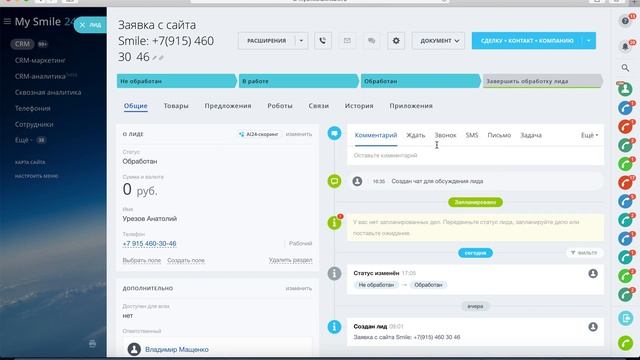
Task: Open arrow next to СДЕЛКУ + КОНТАКТ + КОМПАНИЮ
Action: click(589, 41)
